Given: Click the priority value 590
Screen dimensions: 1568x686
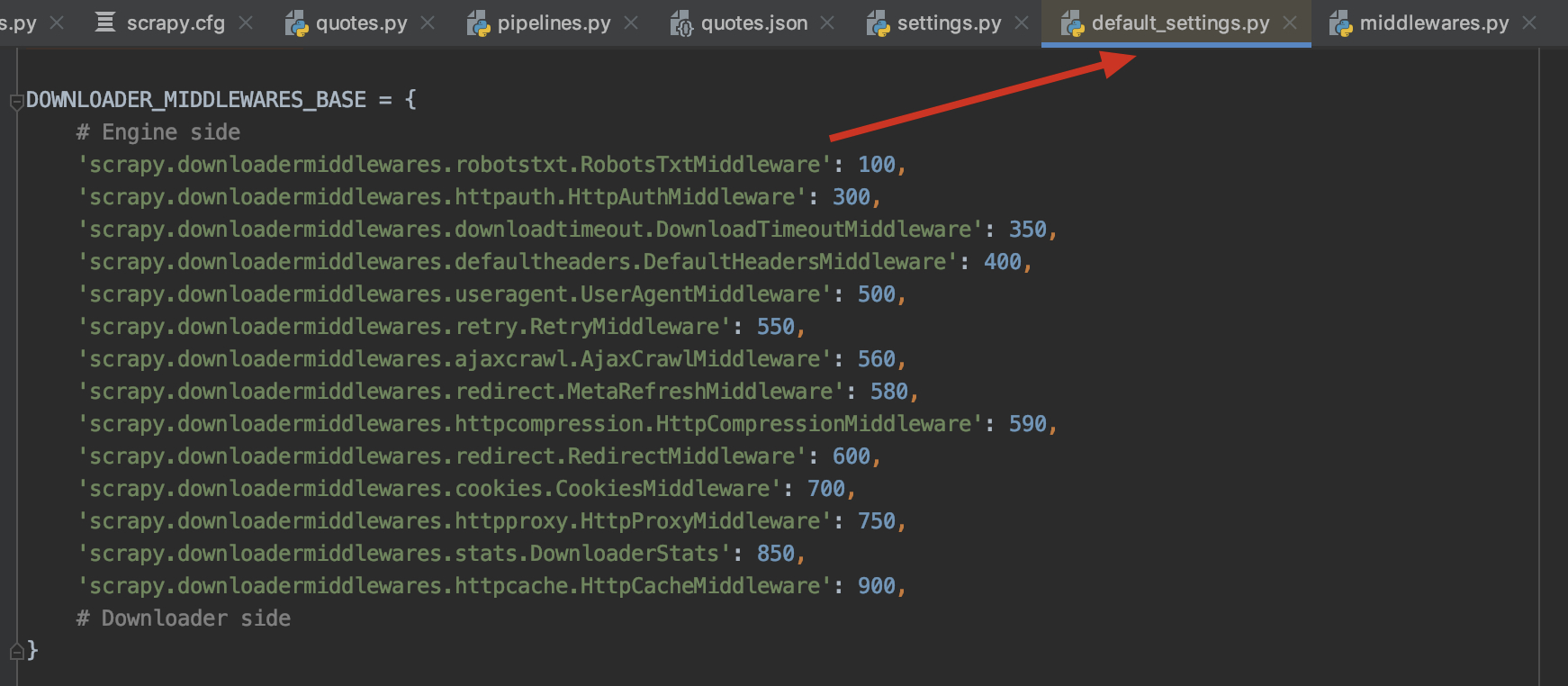Looking at the screenshot, I should click(1028, 424).
